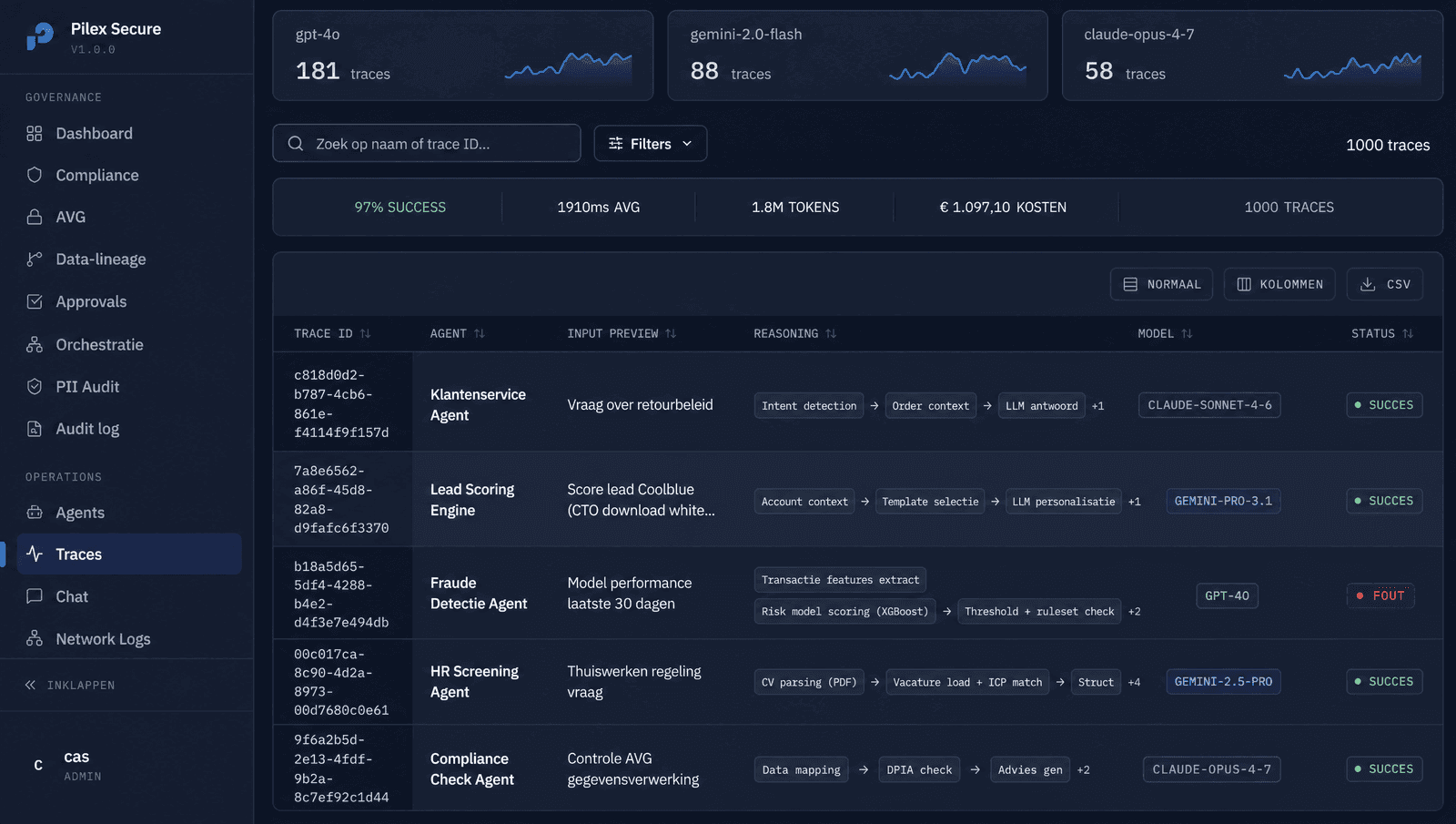The image size is (1456, 824).
Task: Click the PII Audit shield-check icon
Action: [x=35, y=386]
